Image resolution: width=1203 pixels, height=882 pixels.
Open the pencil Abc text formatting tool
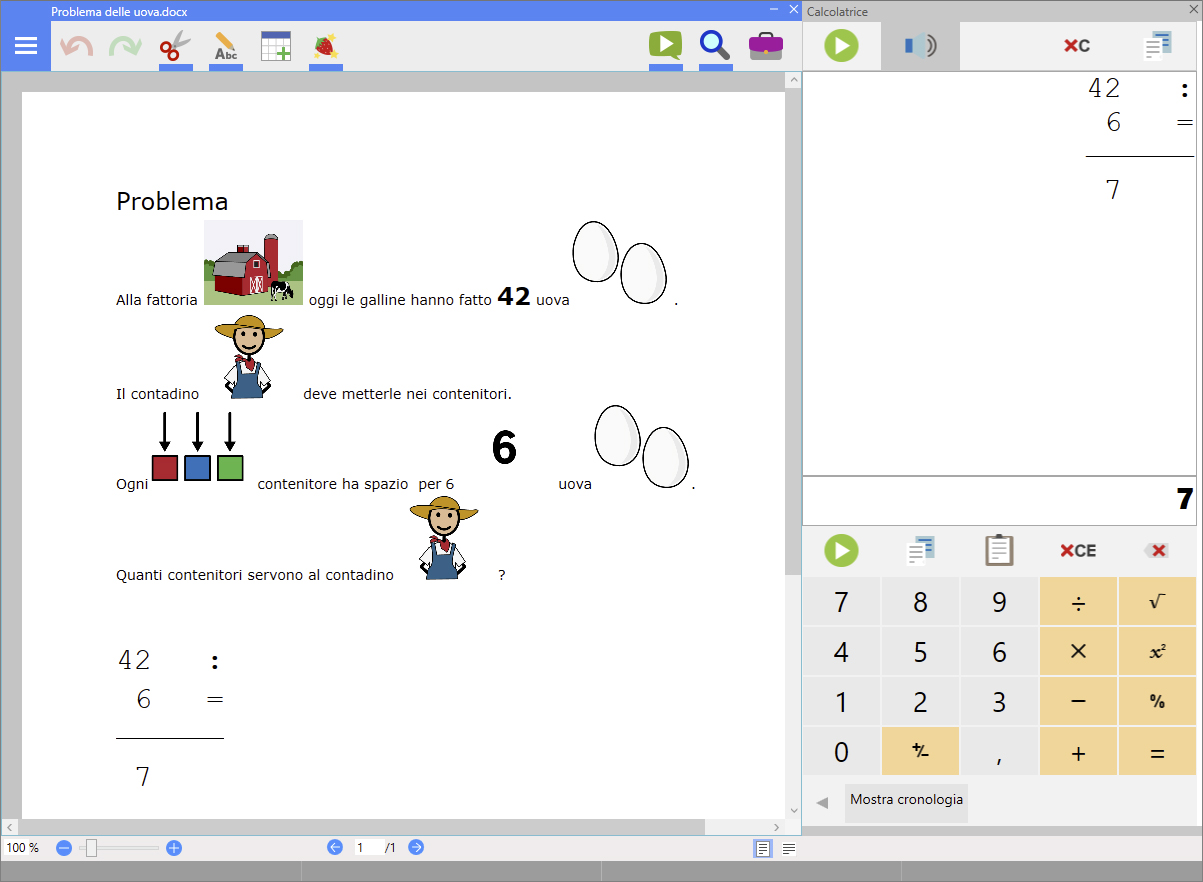click(x=226, y=46)
